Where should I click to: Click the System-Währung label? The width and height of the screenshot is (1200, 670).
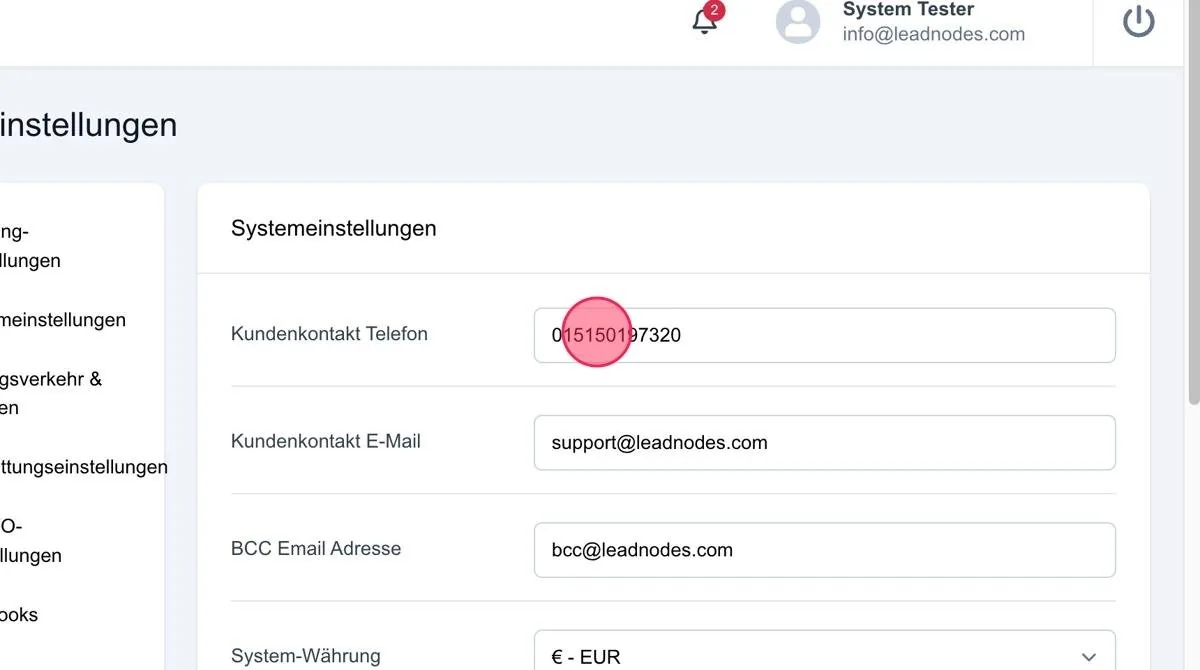(306, 656)
